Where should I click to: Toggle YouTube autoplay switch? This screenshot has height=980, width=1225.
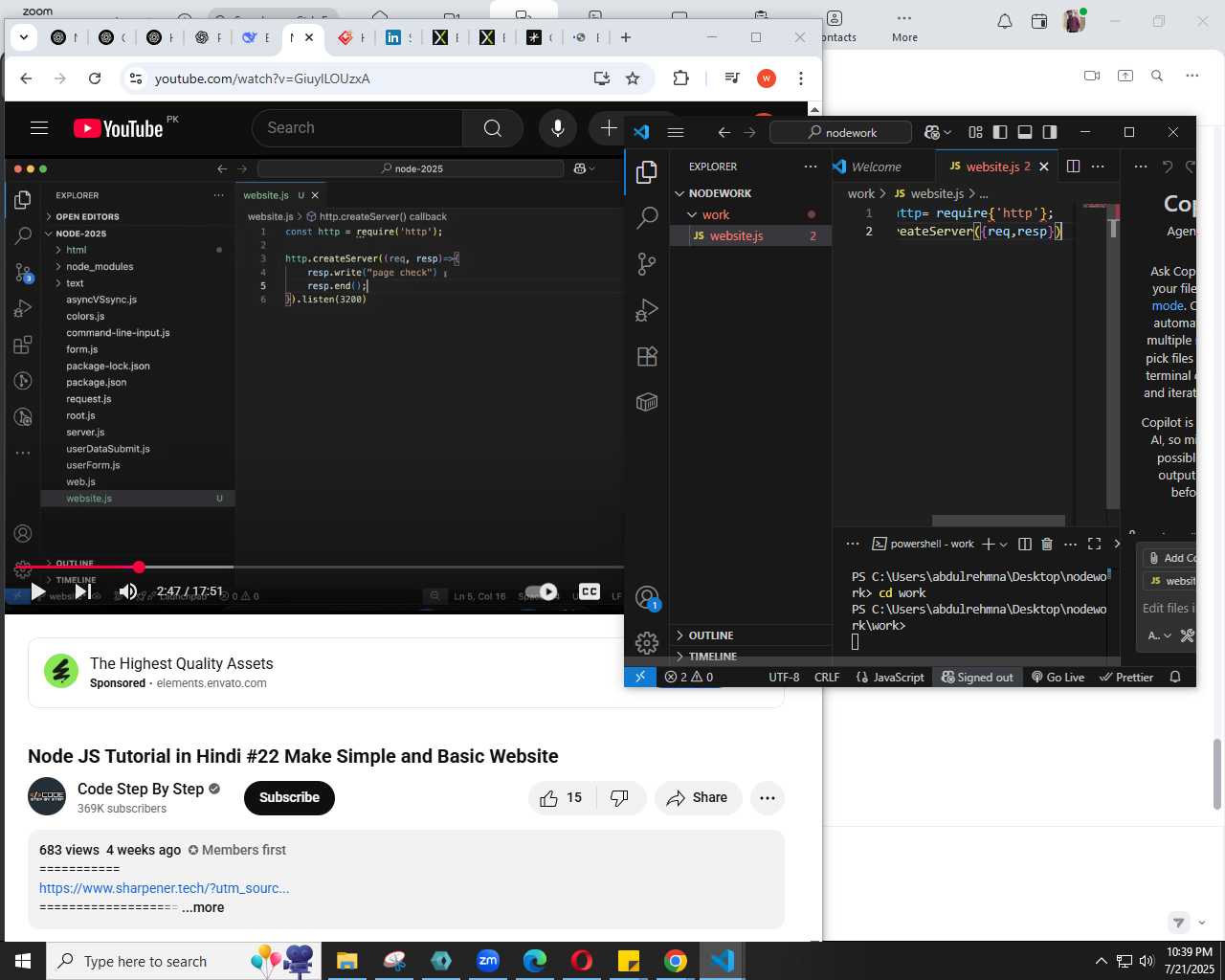(x=542, y=591)
